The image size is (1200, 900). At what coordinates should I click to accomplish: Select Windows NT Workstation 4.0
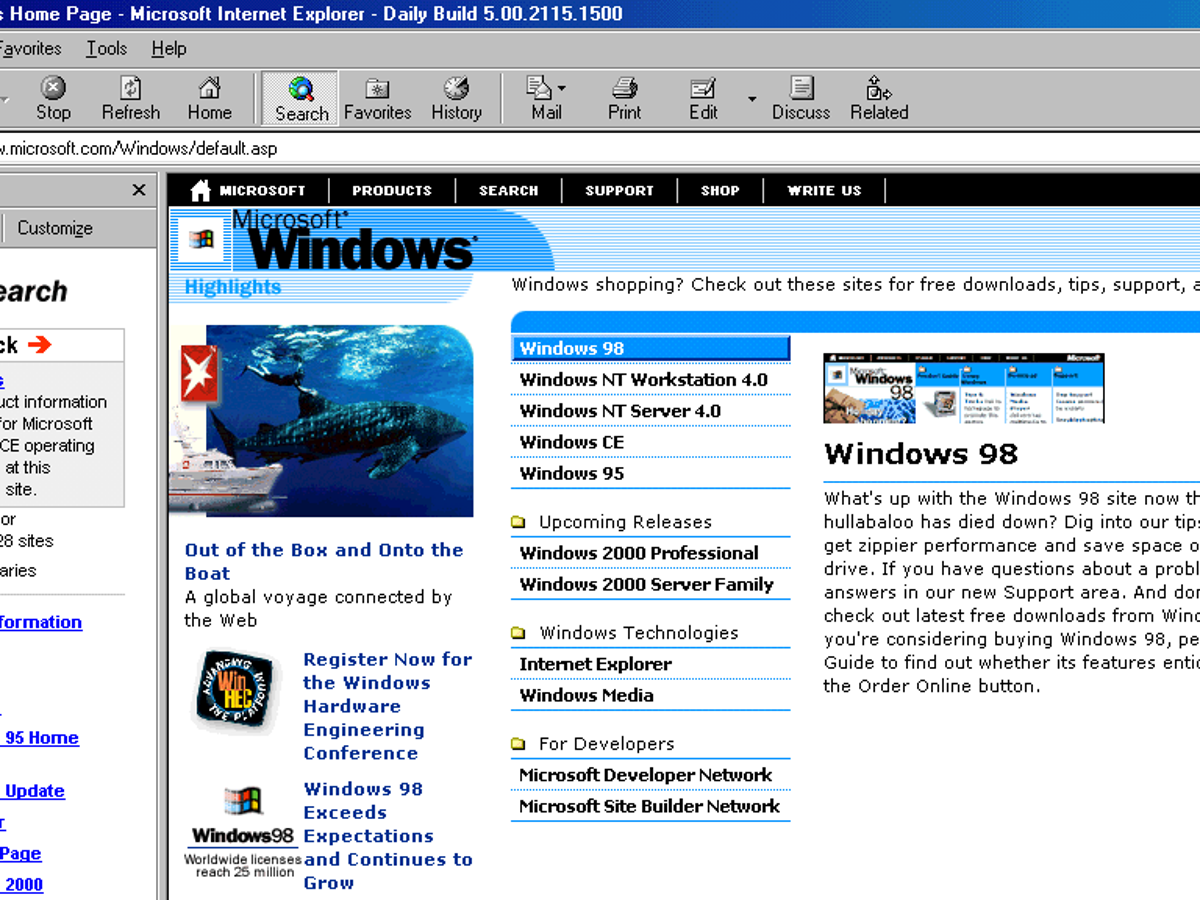coord(644,379)
